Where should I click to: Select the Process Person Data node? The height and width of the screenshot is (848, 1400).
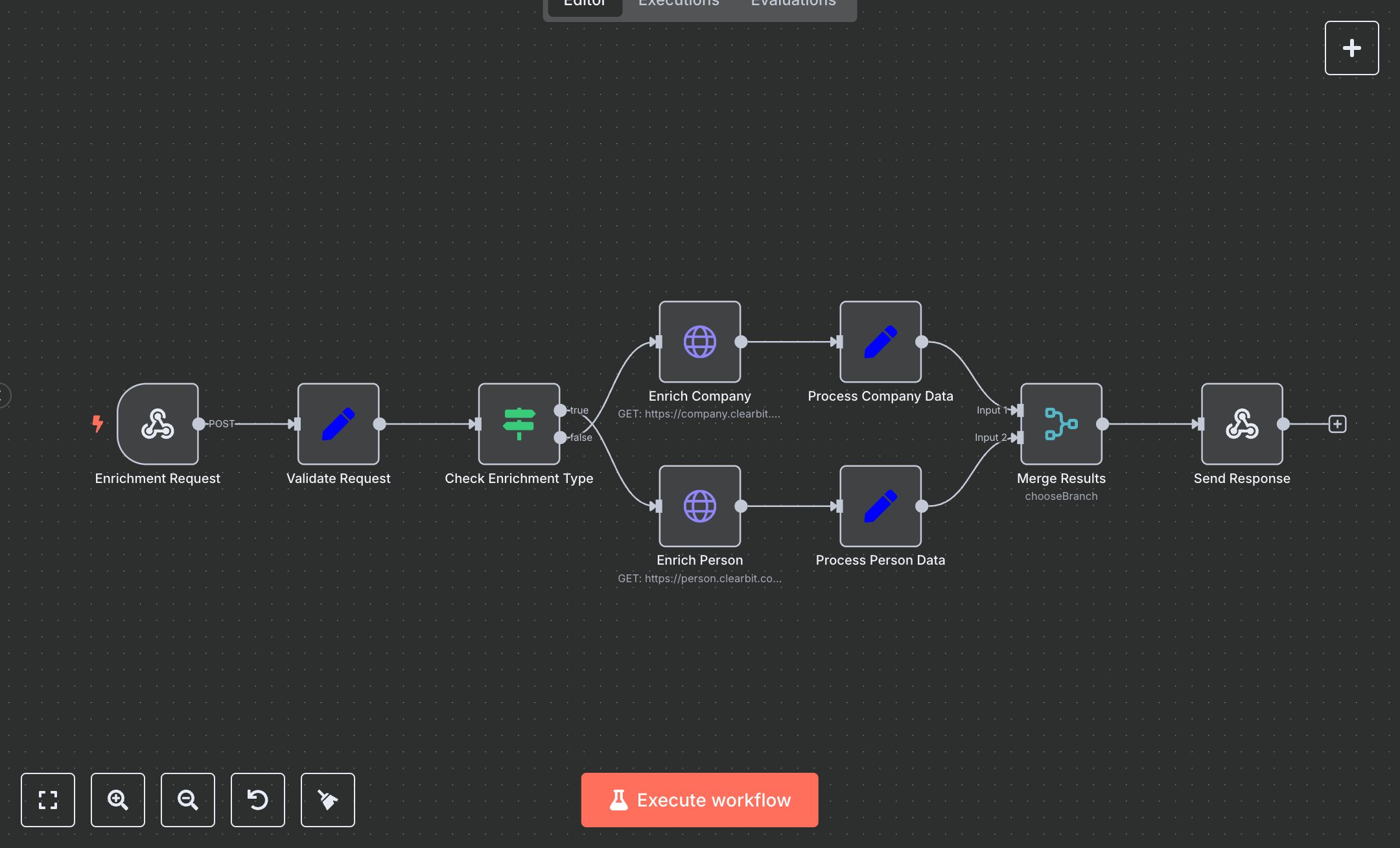click(880, 507)
